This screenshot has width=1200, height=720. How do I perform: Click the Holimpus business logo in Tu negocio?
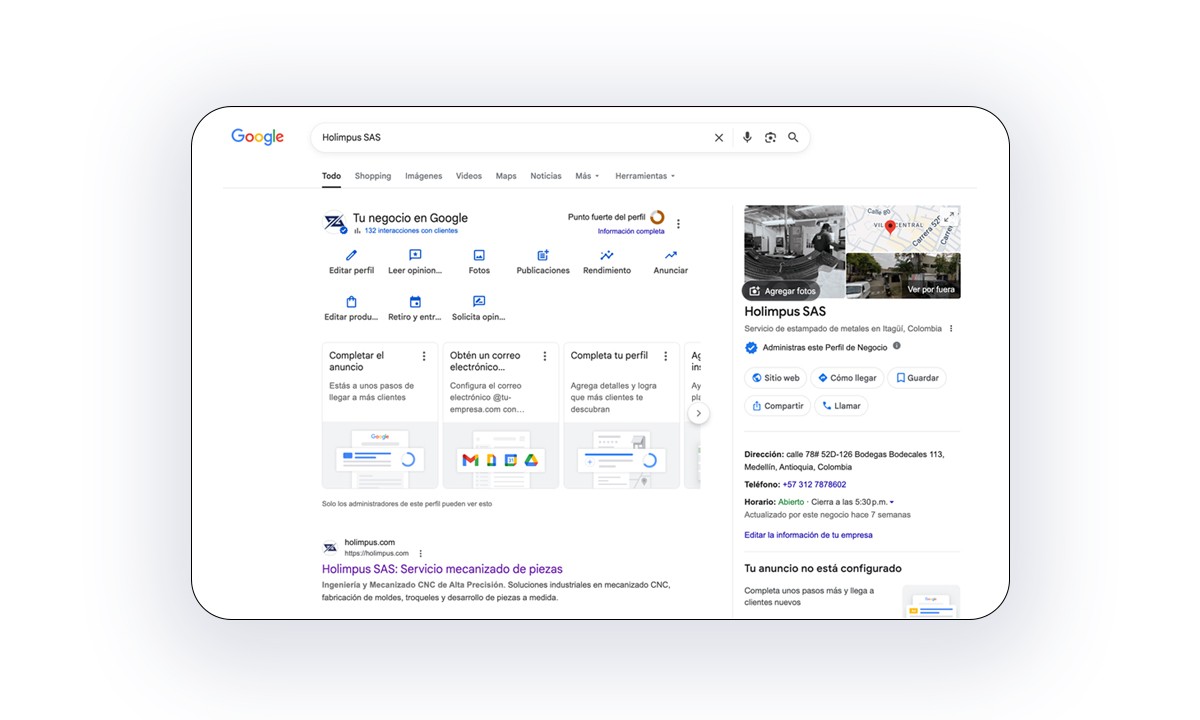(x=335, y=223)
